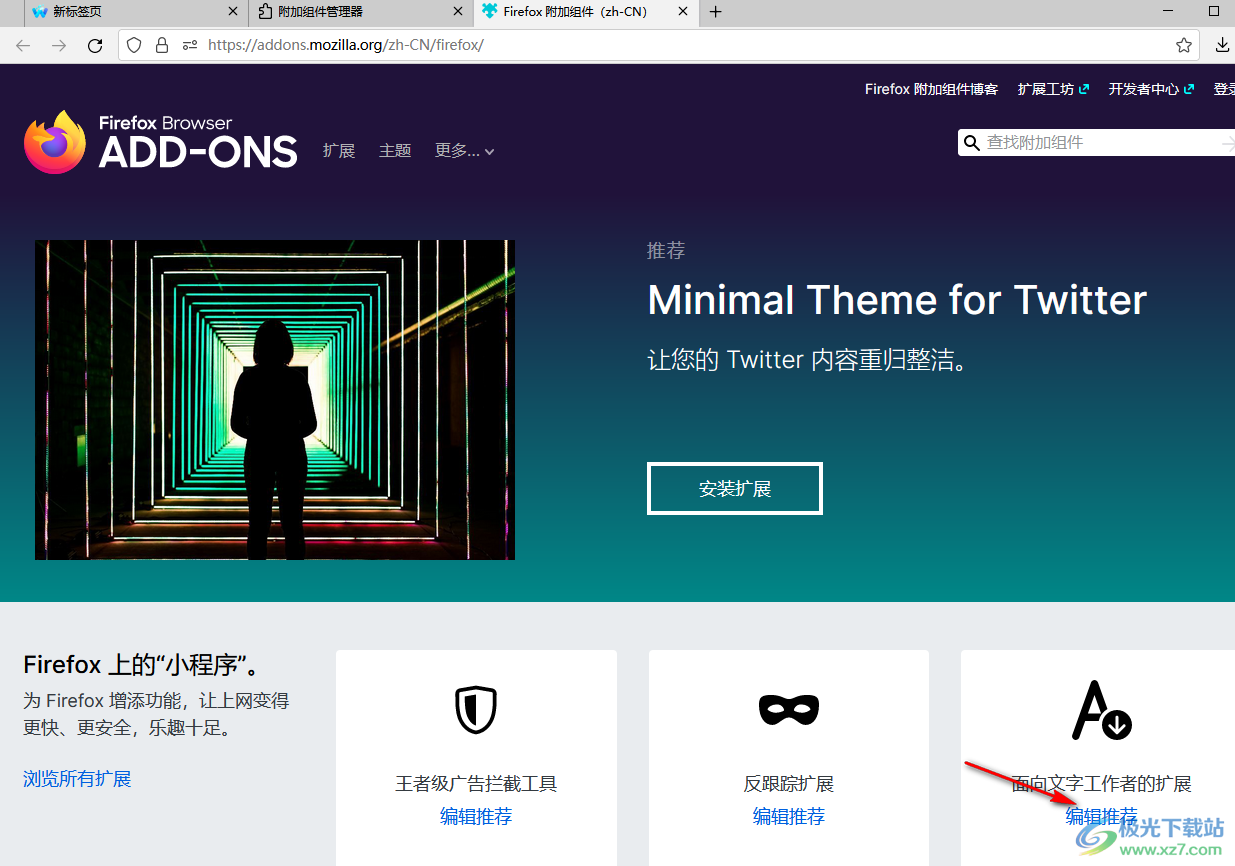Close the 附加组件管理器 tab
The height and width of the screenshot is (866, 1235).
(458, 12)
